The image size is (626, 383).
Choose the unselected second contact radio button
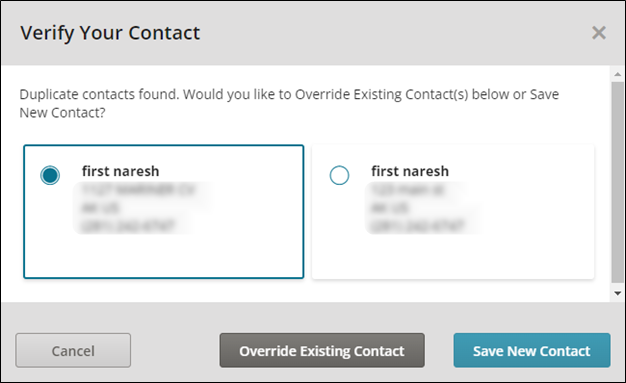click(339, 175)
